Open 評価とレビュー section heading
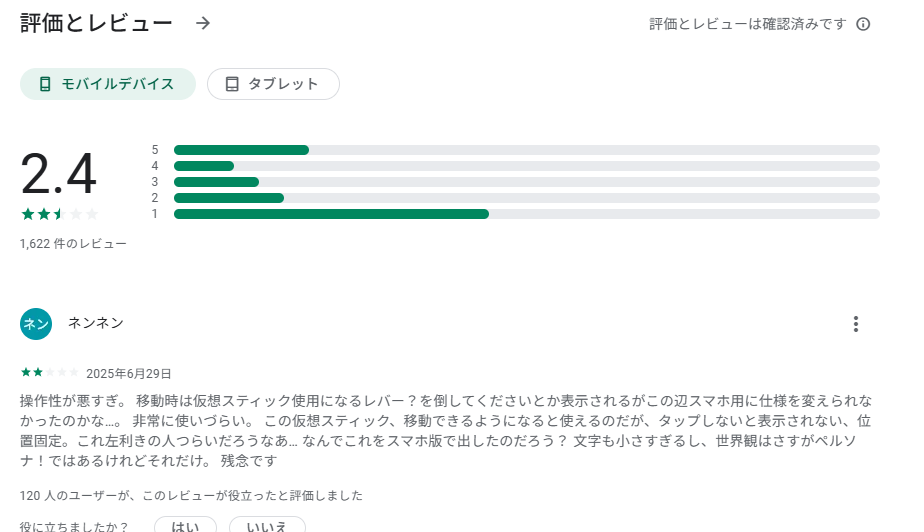 click(96, 23)
